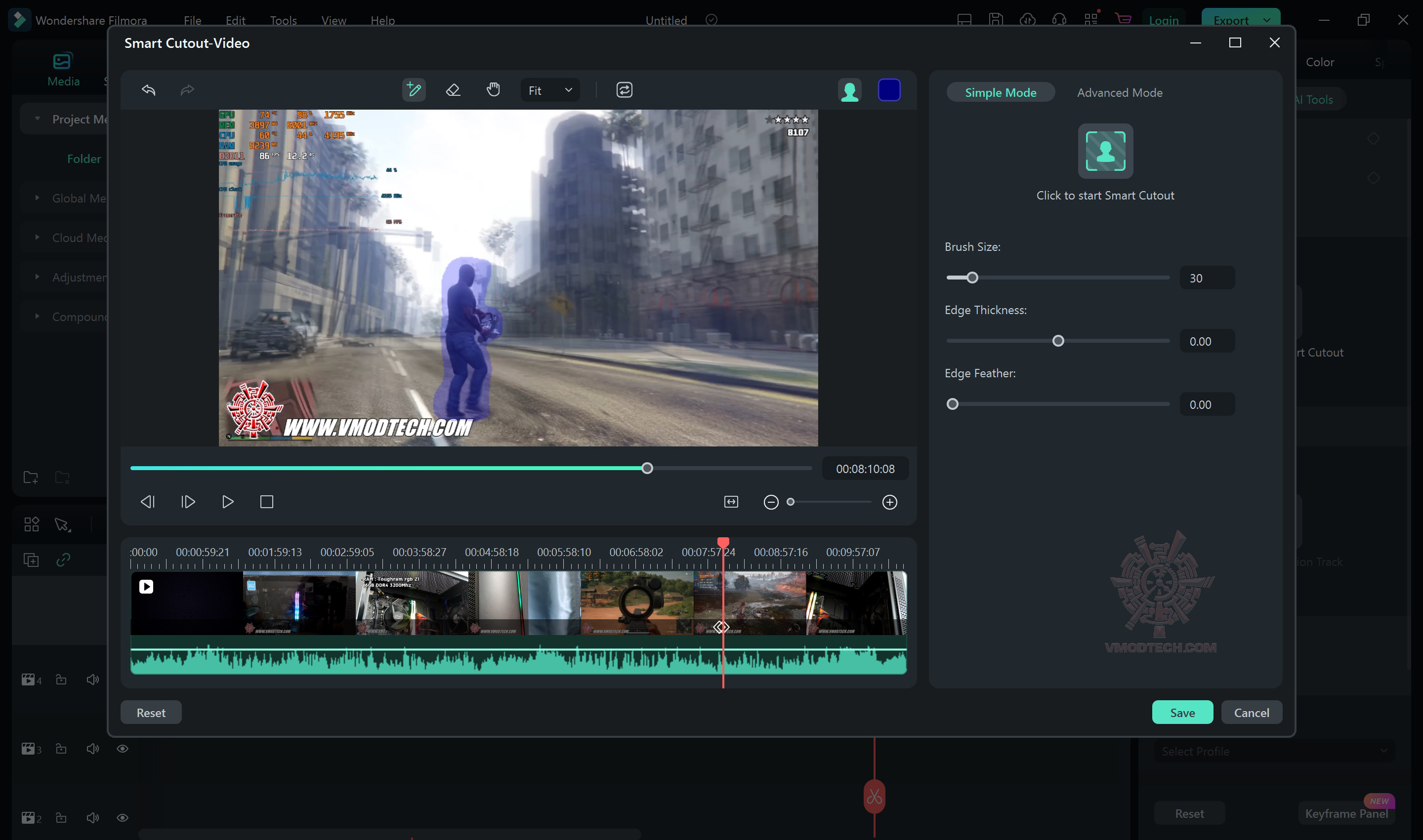Click the zoom-in plus icon for timeline
This screenshot has height=840, width=1423.
tap(889, 502)
